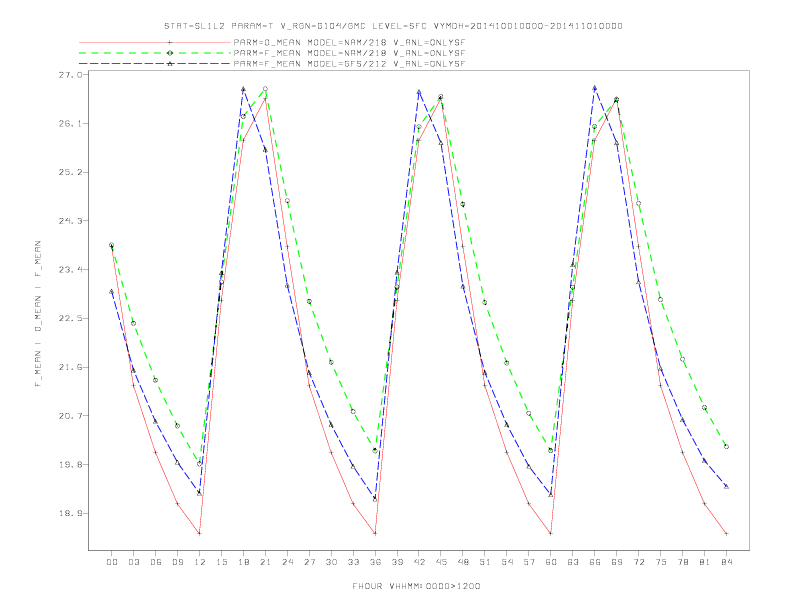
Task: Click the y-axis value 27.0
Action: click(x=70, y=75)
